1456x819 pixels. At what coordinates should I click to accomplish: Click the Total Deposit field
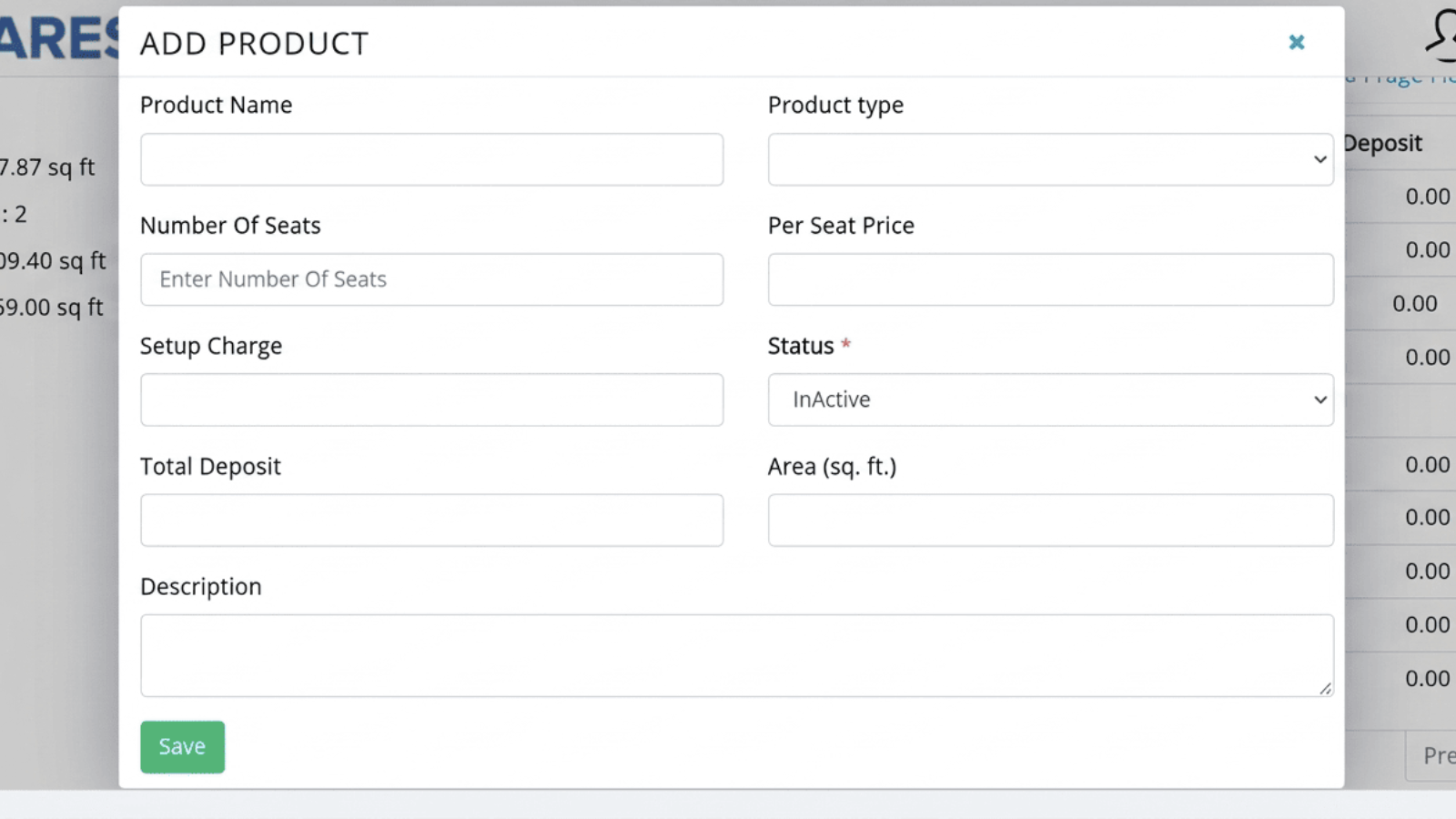coord(431,521)
